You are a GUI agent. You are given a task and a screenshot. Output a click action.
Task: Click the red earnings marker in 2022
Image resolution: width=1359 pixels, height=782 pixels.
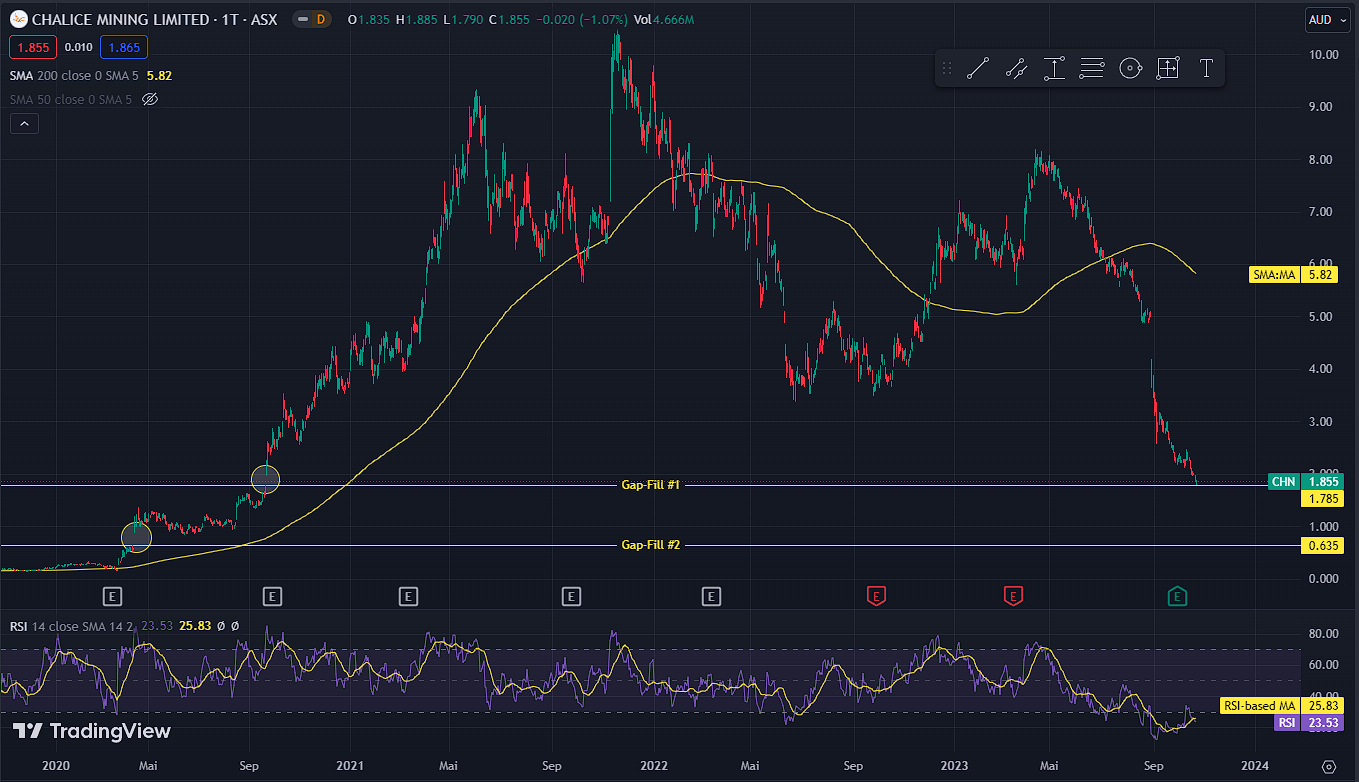tap(876, 597)
